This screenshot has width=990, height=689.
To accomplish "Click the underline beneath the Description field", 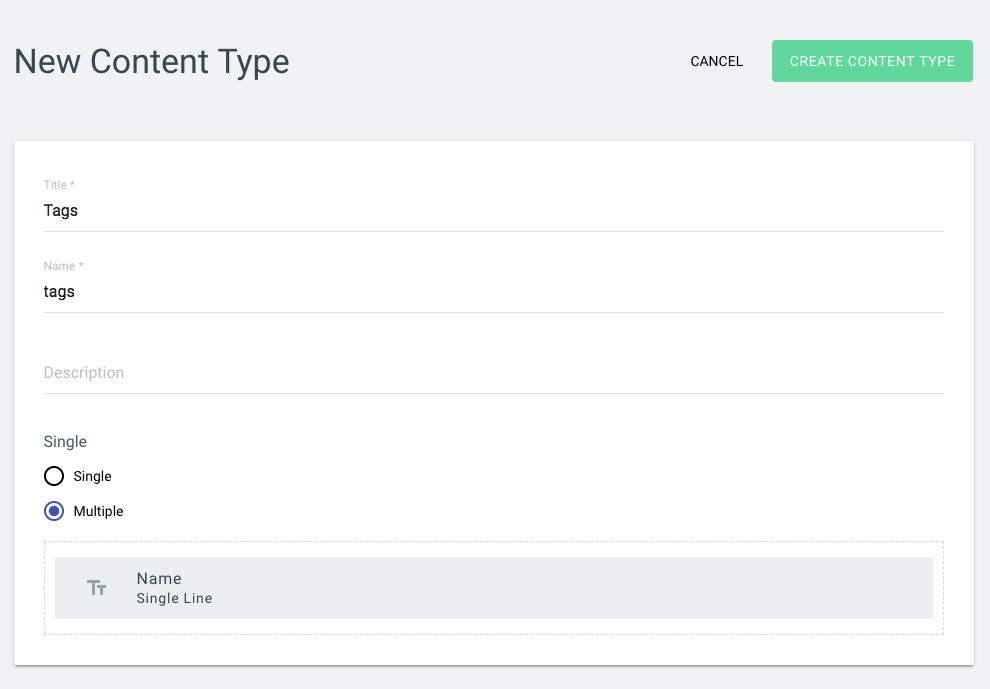I will point(494,393).
